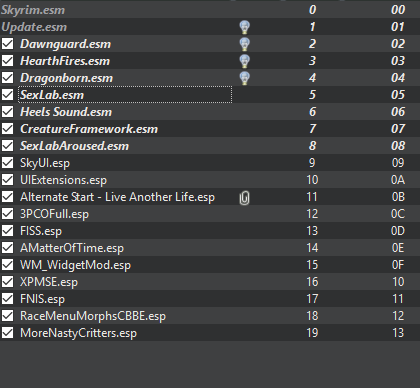Click priority value 11 for Alternate Start
The width and height of the screenshot is (420, 388).
[x=312, y=197]
